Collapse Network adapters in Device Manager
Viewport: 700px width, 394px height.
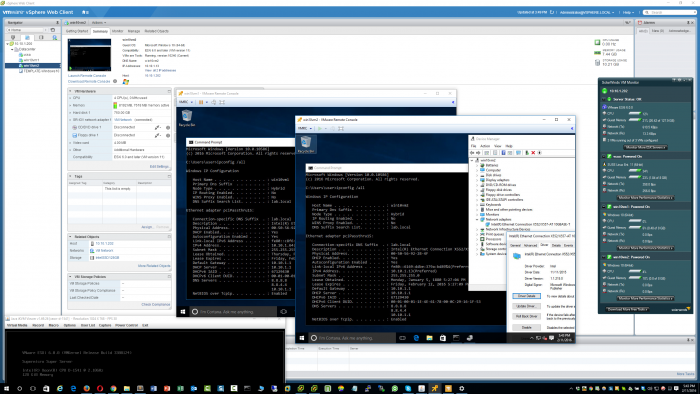477,219
